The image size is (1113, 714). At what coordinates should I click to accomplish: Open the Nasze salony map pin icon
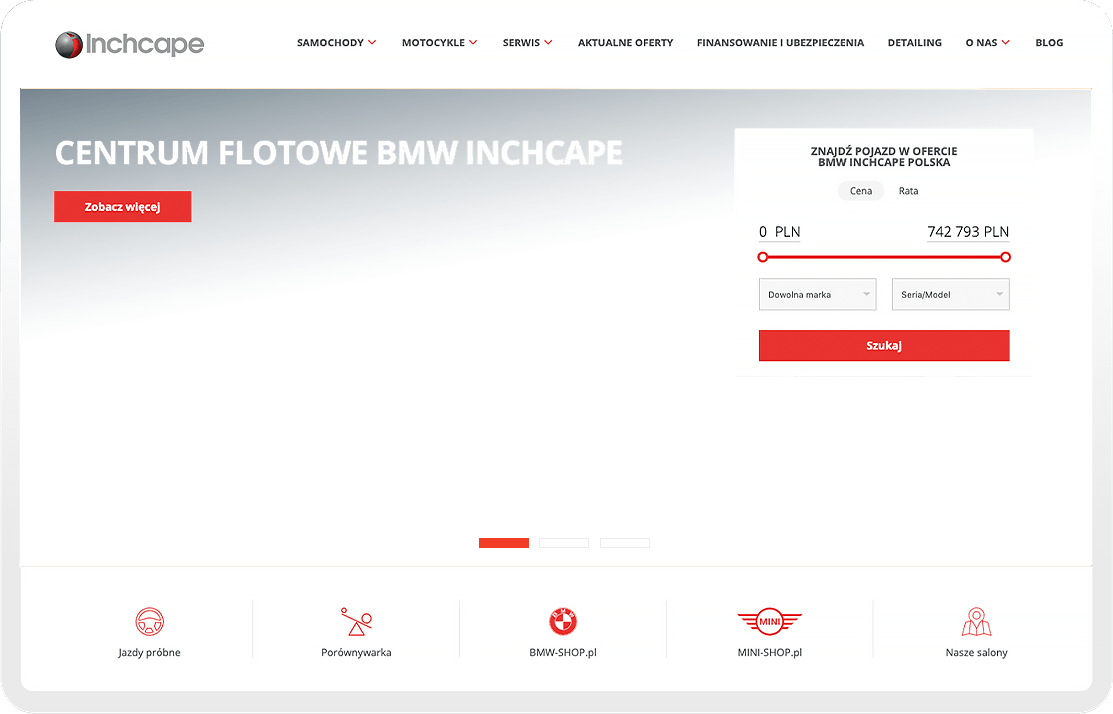click(x=976, y=622)
